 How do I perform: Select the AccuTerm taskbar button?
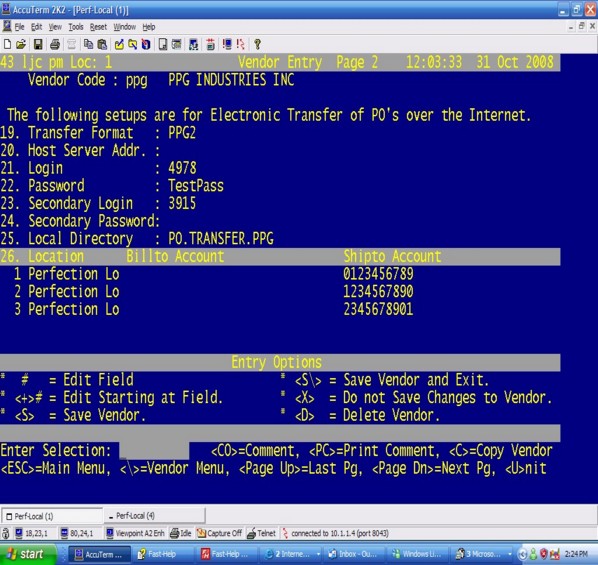pyautogui.click(x=99, y=554)
